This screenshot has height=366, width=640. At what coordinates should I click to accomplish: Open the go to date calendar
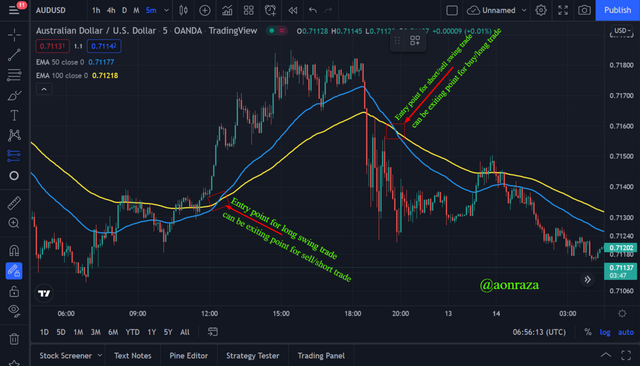213,332
